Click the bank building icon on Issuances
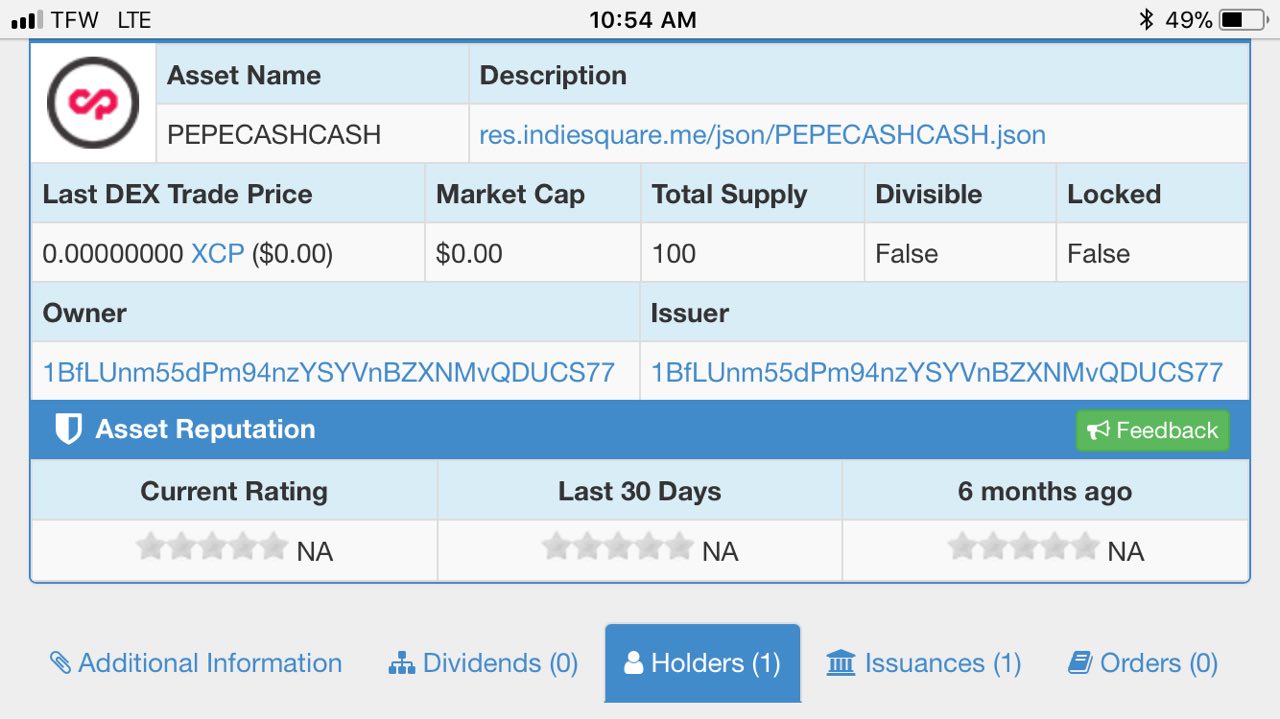 coord(841,663)
